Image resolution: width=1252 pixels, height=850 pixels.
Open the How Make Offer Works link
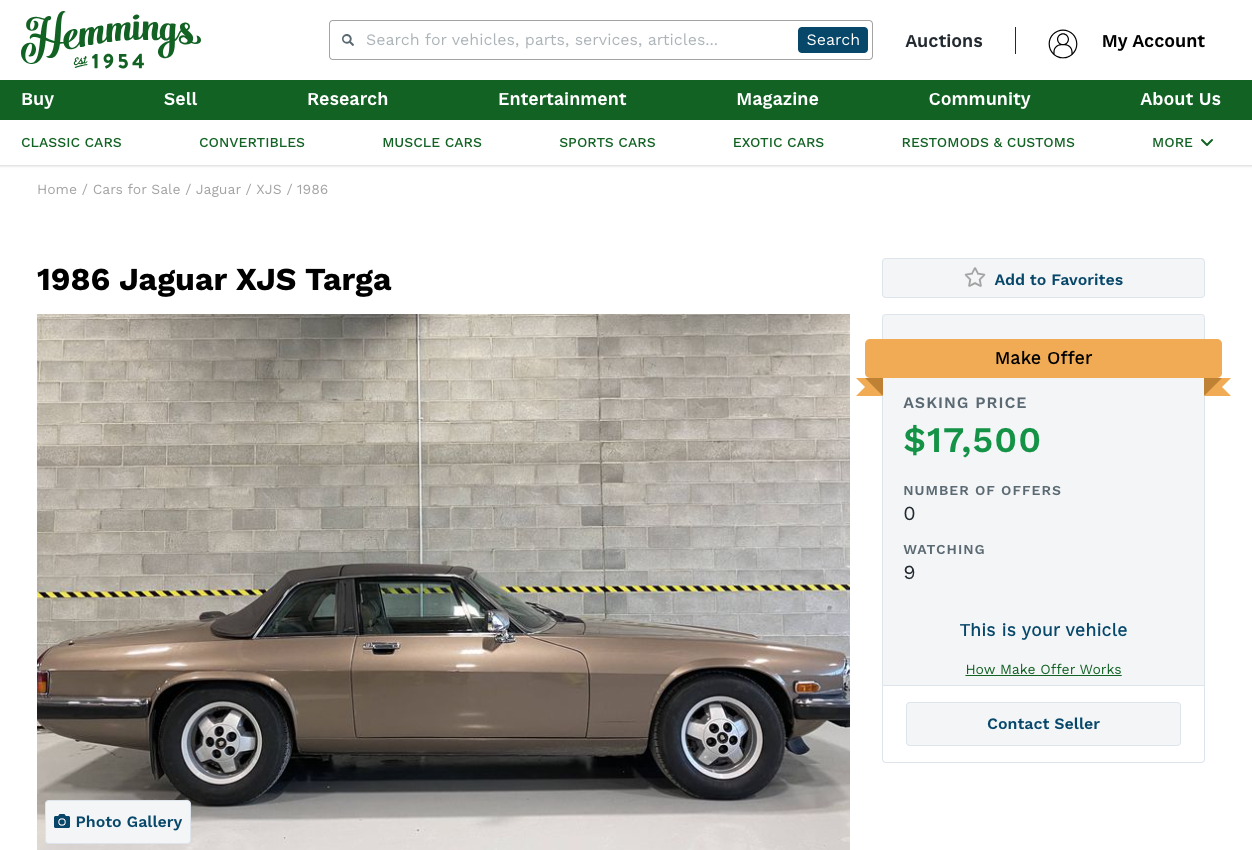tap(1043, 669)
